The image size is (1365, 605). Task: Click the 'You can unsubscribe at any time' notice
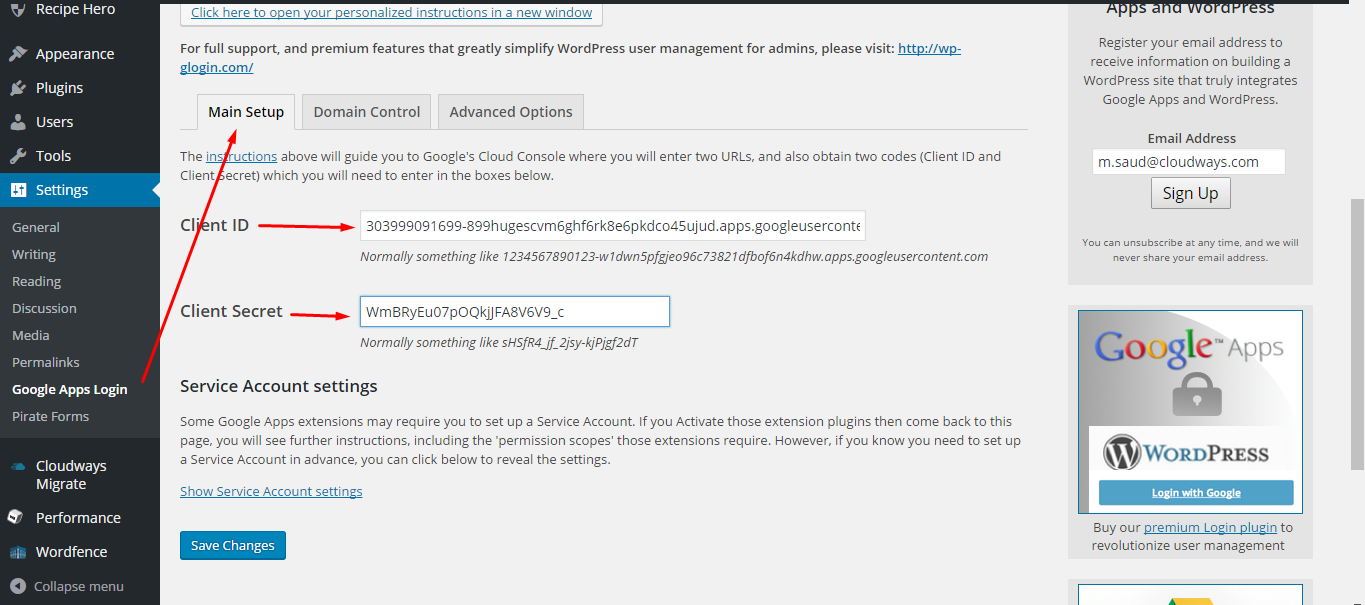1190,250
